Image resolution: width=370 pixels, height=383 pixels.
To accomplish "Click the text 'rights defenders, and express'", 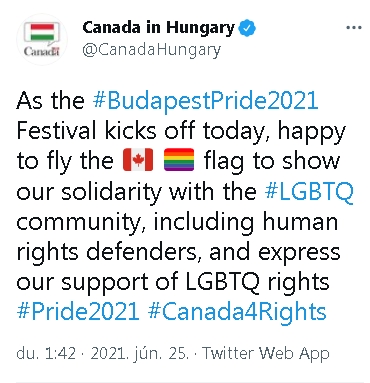I will tap(178, 252).
